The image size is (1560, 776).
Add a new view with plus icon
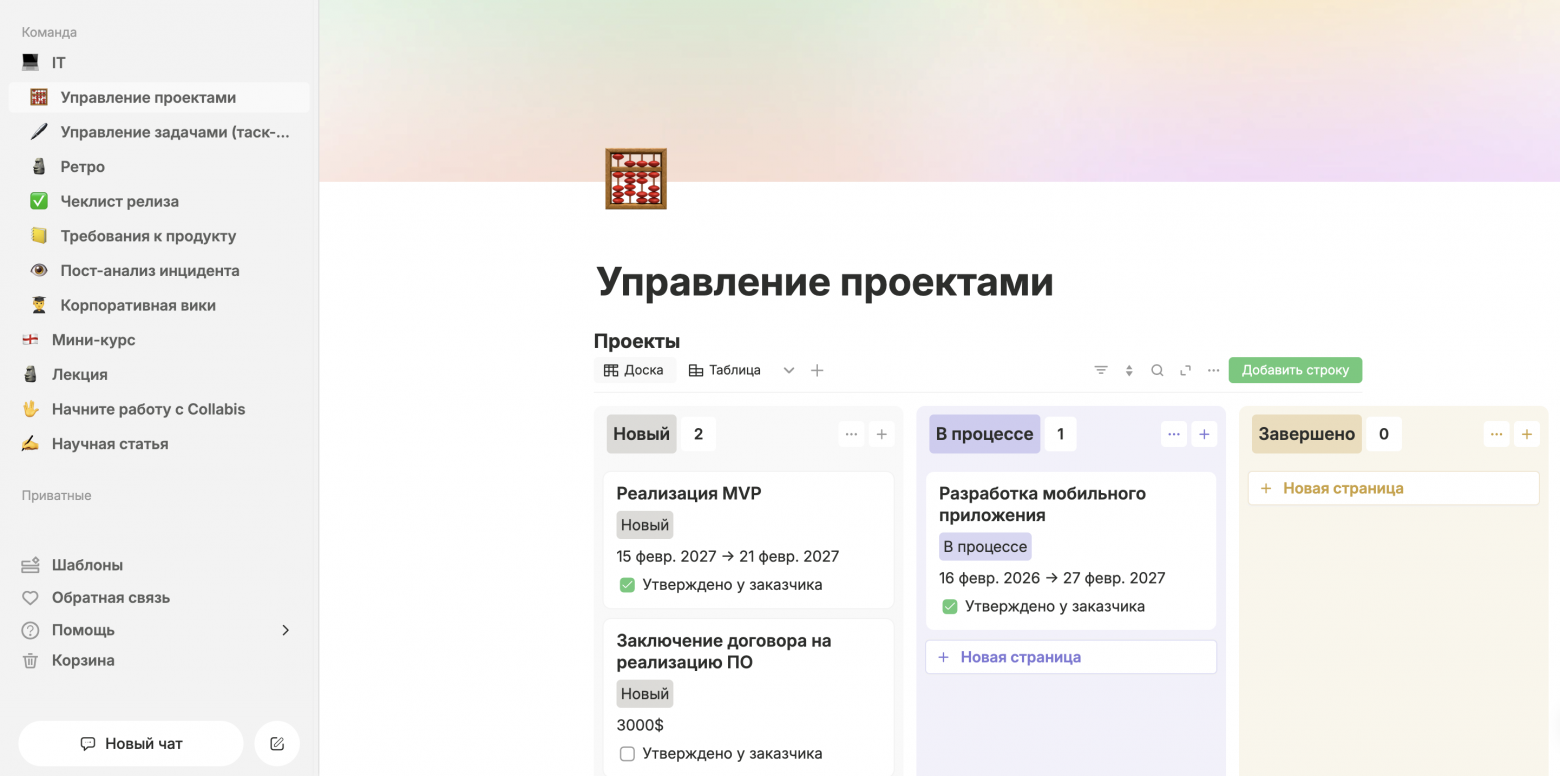817,370
